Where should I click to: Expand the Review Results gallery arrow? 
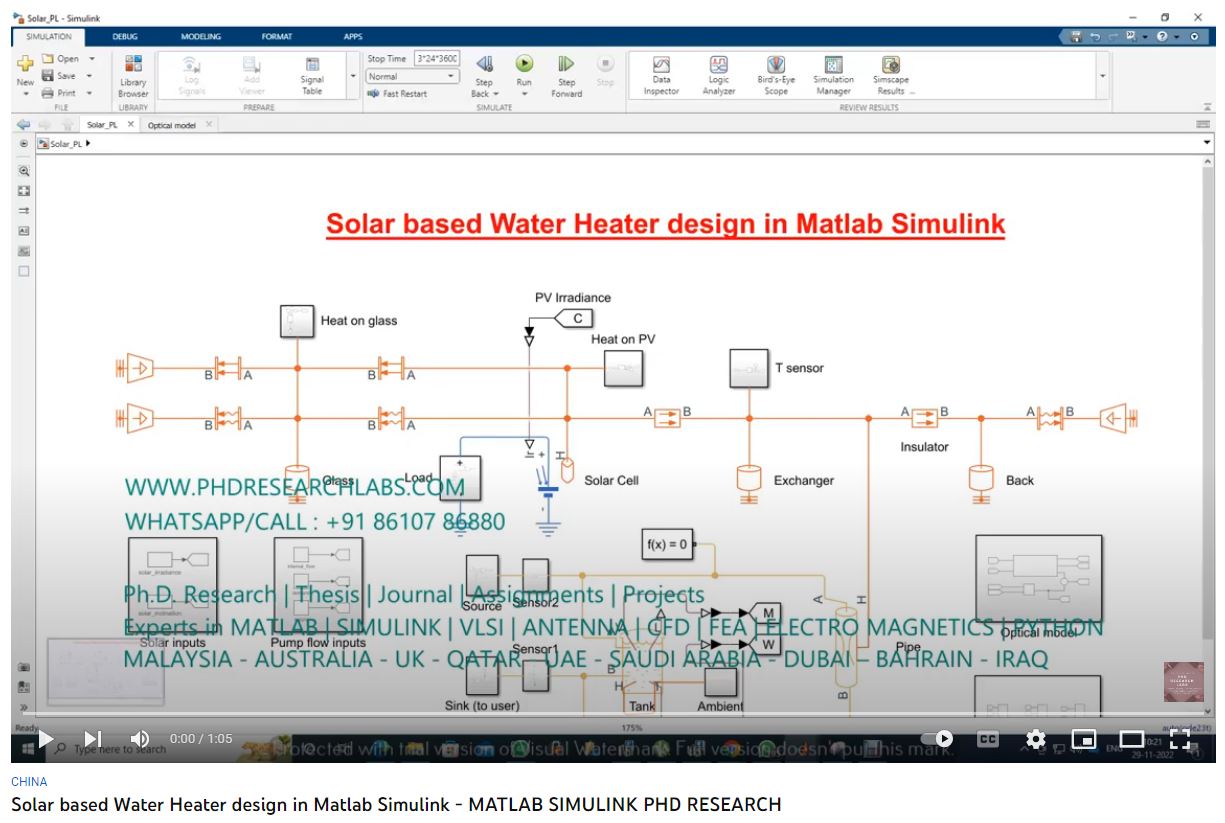click(1103, 76)
